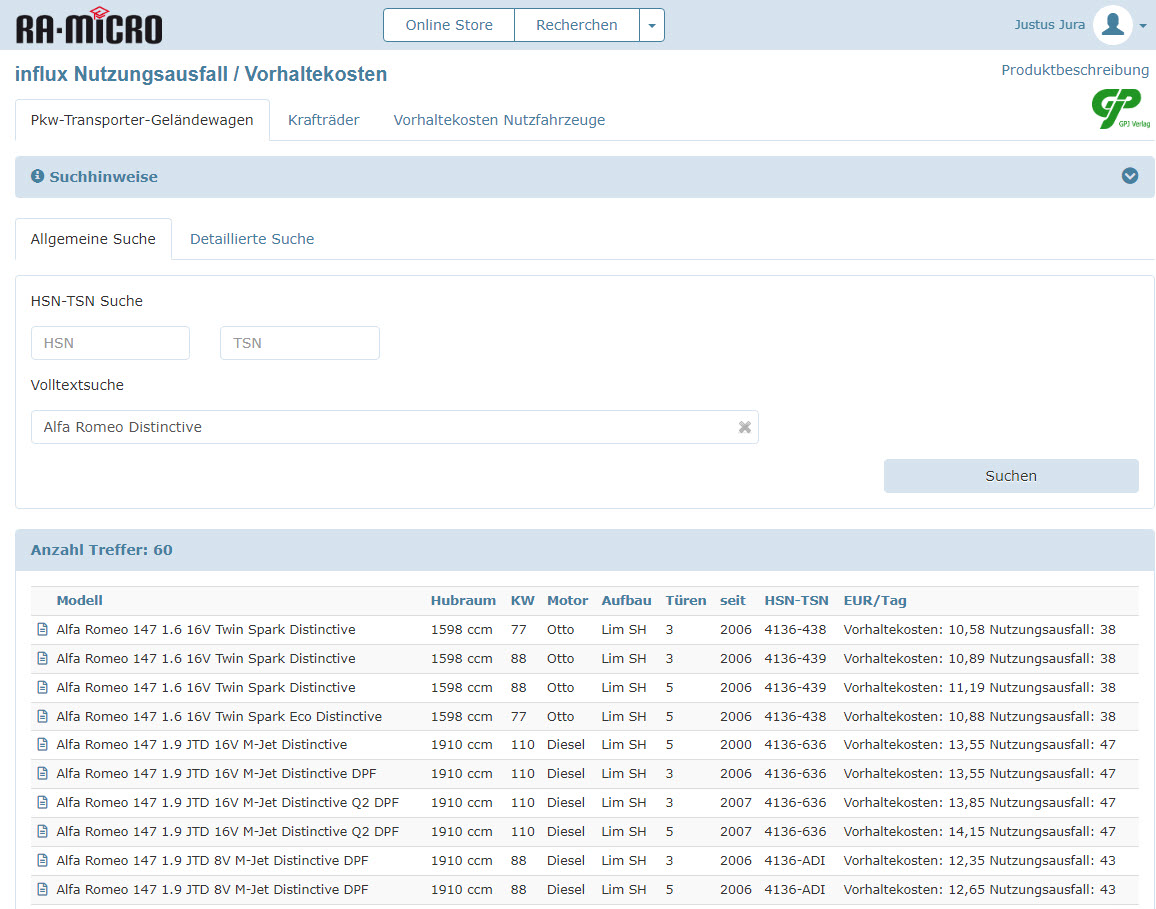Sort by the Motor column header
Screen dimensions: 1156x909
(568, 600)
